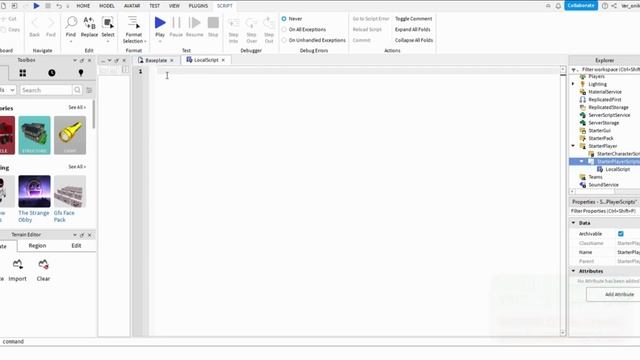Click Step Out in the Debugger group
This screenshot has width=640, height=360.
click(x=269, y=30)
